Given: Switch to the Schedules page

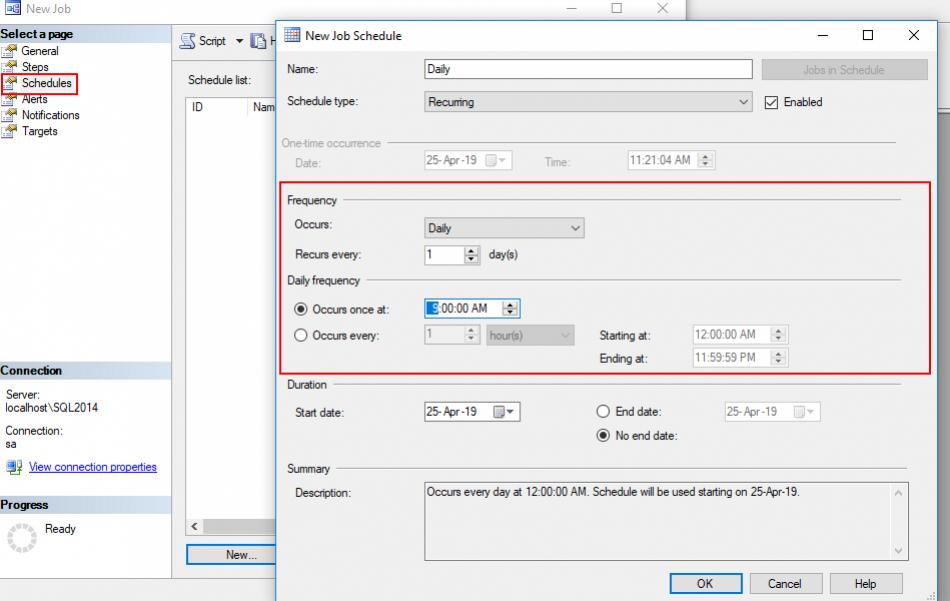Looking at the screenshot, I should (x=46, y=82).
